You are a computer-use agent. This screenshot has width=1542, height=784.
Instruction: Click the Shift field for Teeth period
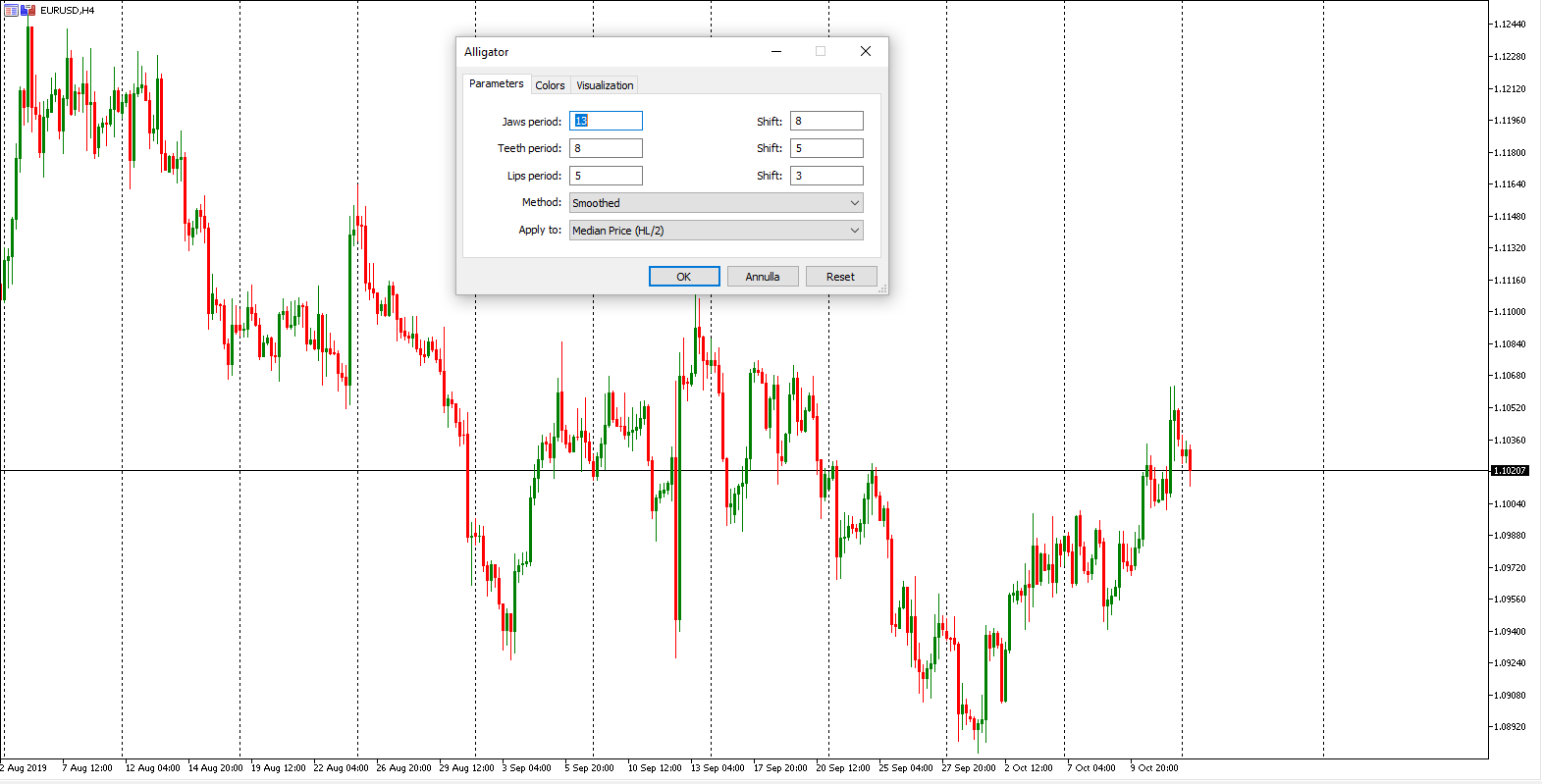click(x=826, y=148)
